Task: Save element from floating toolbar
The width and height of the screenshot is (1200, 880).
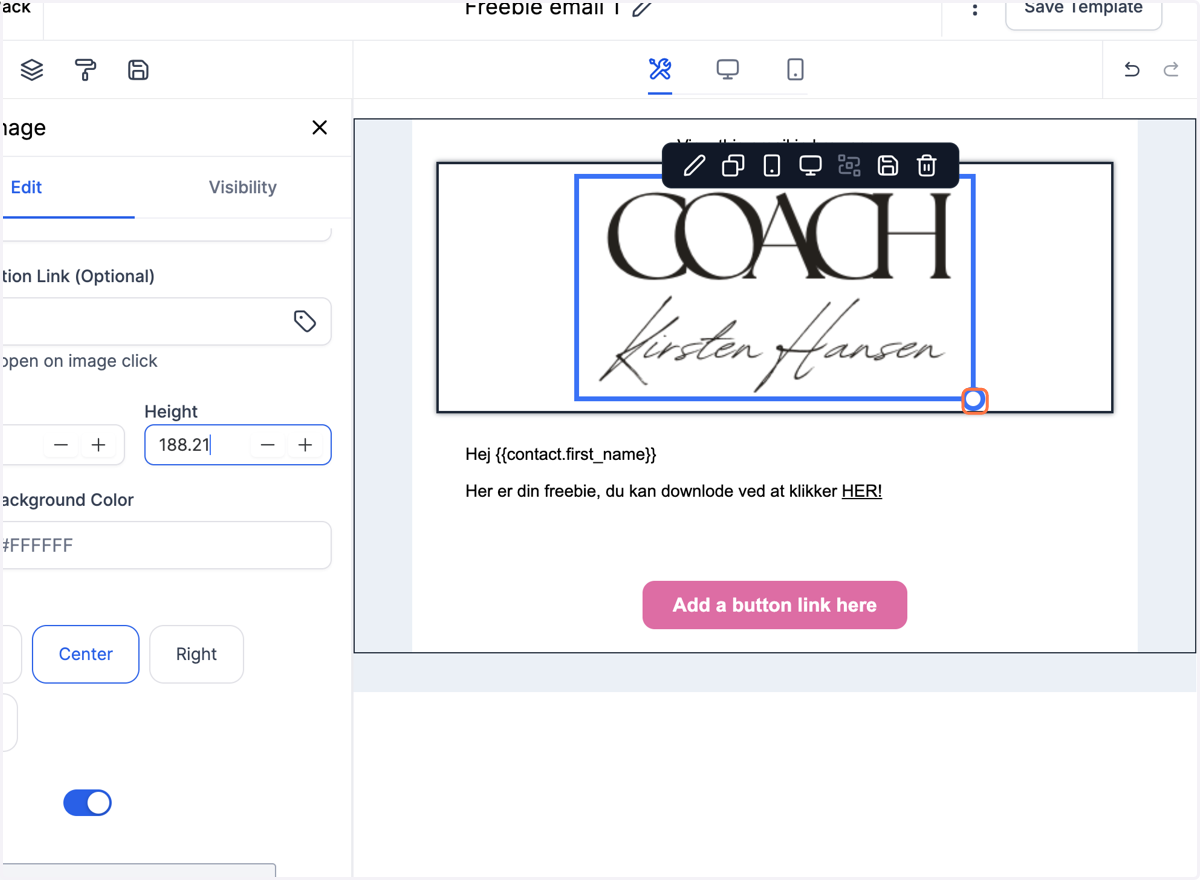Action: [888, 165]
